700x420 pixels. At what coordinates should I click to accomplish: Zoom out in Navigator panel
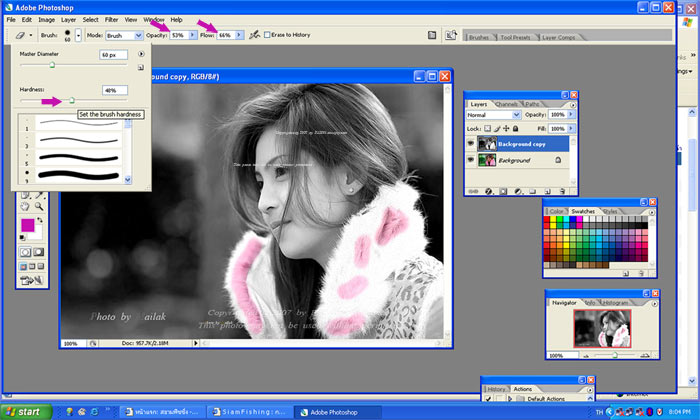pyautogui.click(x=586, y=356)
